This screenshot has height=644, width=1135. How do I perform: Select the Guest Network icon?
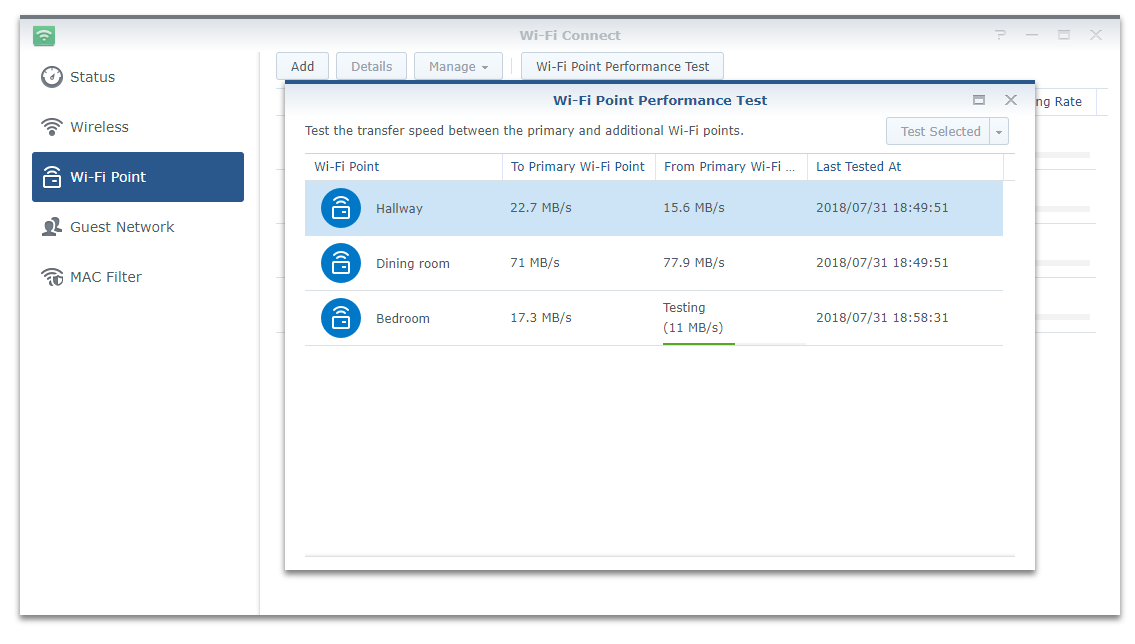click(x=51, y=227)
